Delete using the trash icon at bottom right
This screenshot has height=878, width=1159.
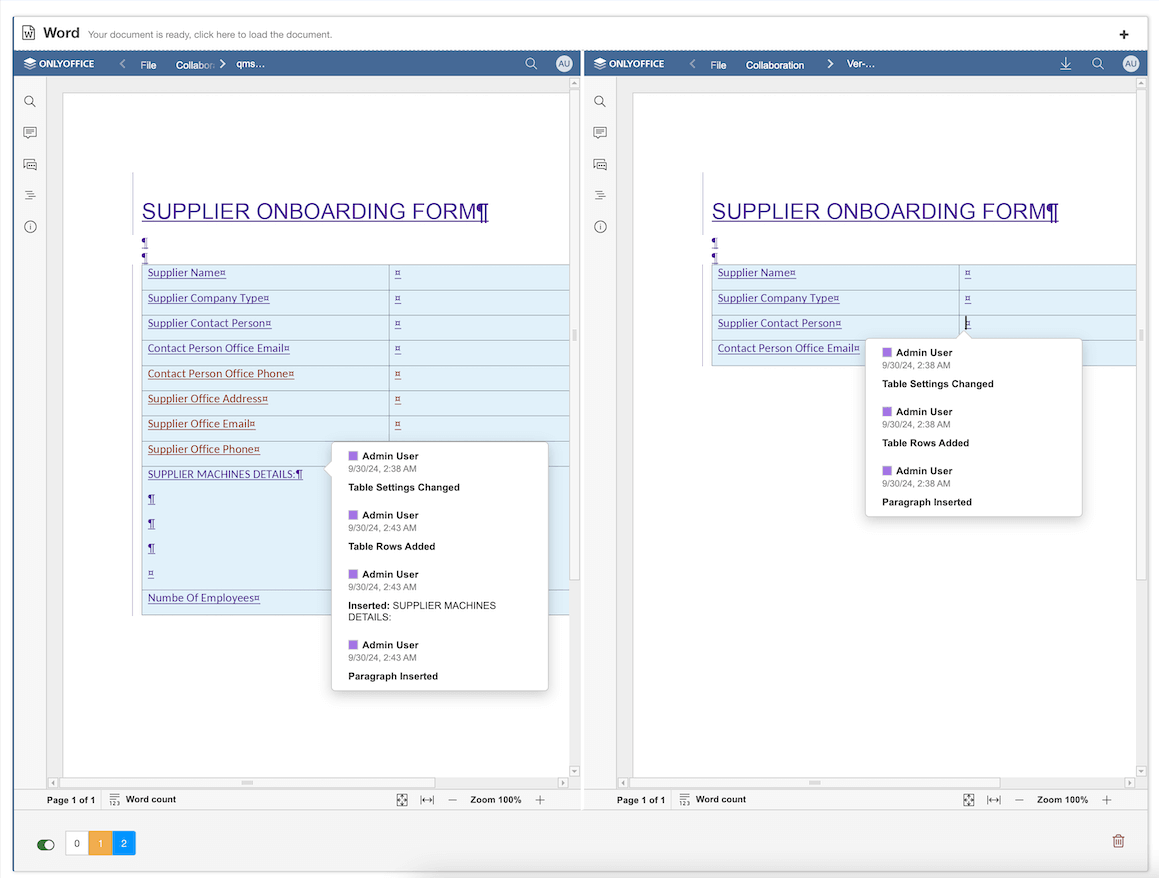(1118, 841)
